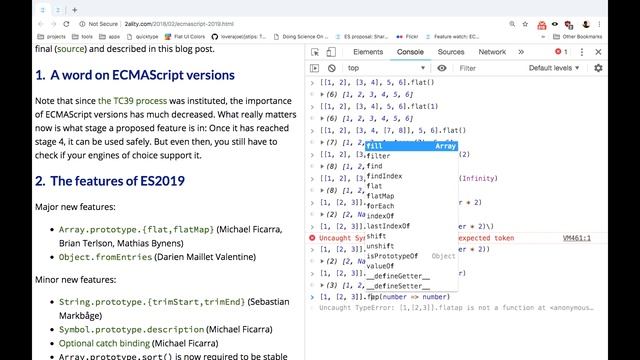
Task: Open the Other Bookmarks folder
Action: 578,36
